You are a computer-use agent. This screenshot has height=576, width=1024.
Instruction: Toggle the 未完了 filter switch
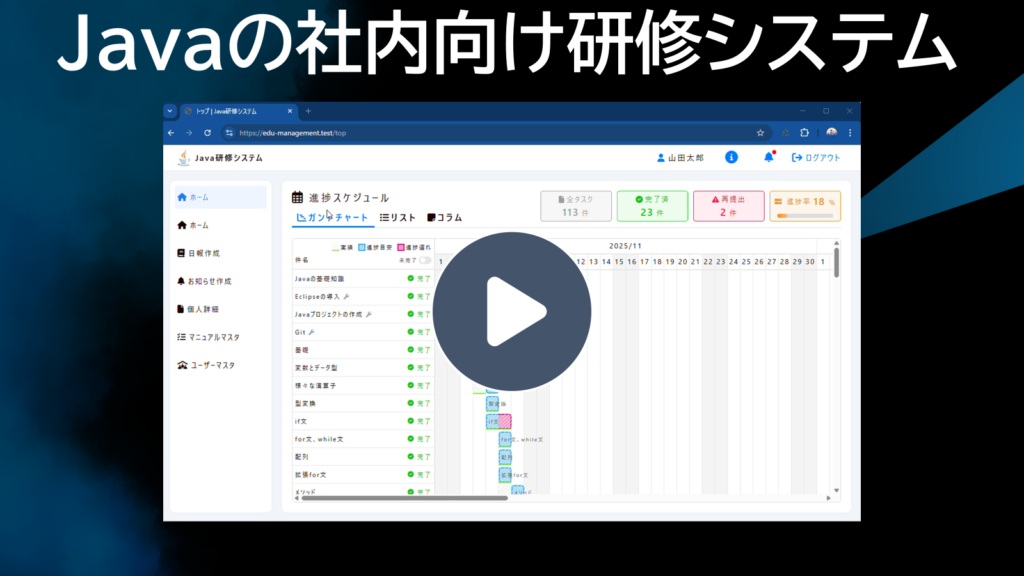(x=425, y=260)
